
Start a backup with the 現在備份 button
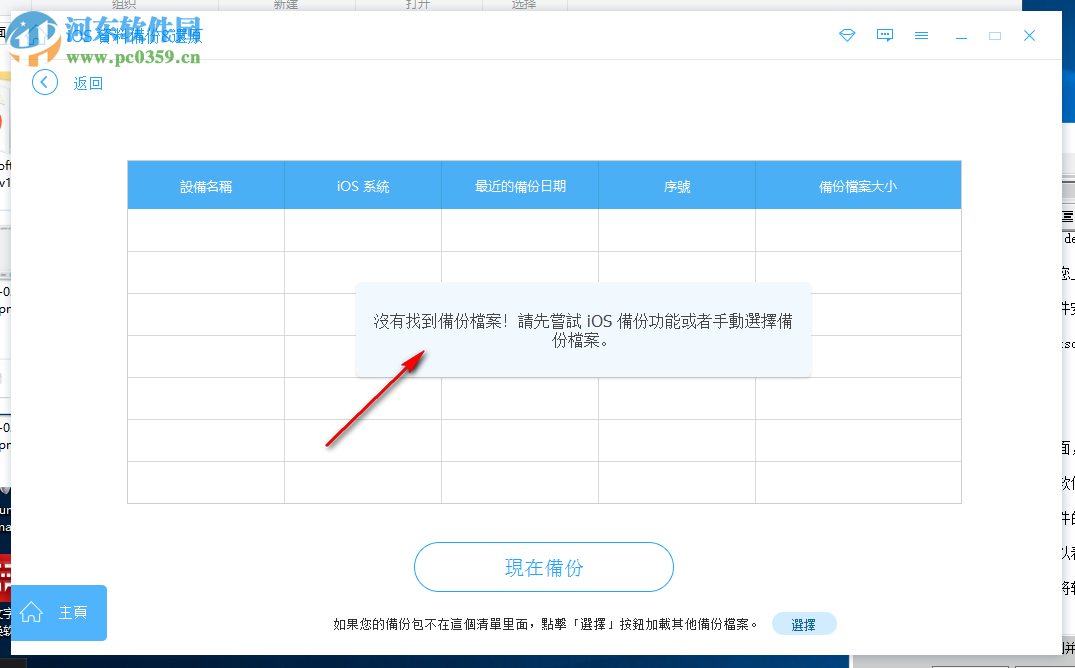click(x=543, y=566)
